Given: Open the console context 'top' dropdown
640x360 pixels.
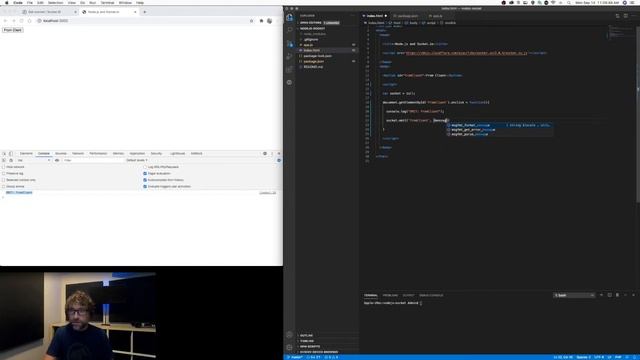Looking at the screenshot, I should [34, 160].
